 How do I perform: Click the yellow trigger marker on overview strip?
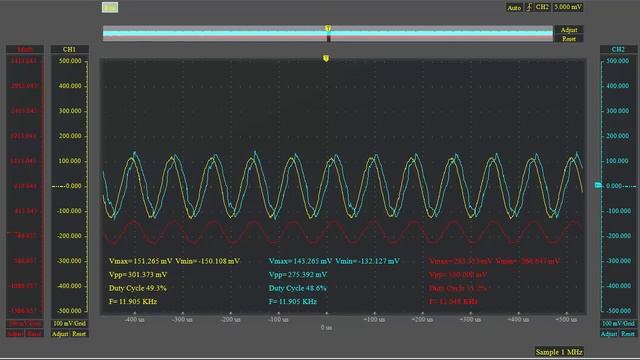328,28
